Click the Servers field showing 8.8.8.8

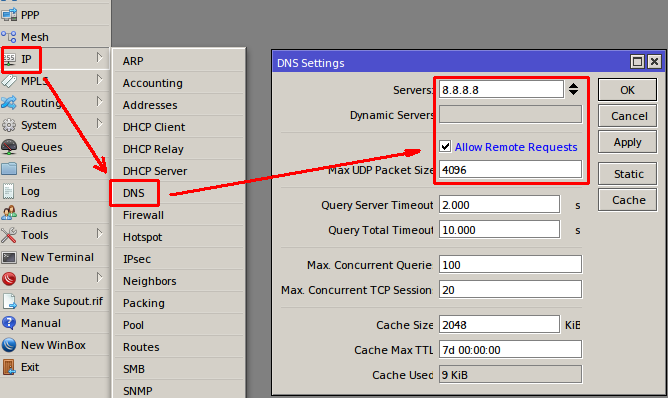click(x=501, y=90)
